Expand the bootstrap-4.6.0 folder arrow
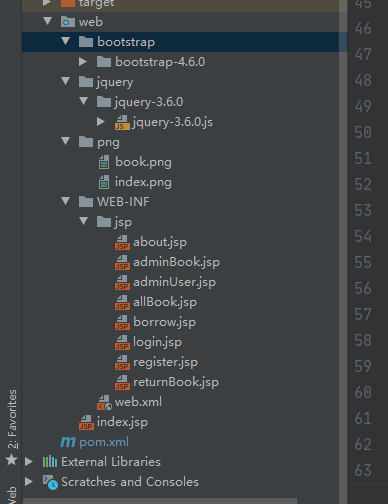The image size is (388, 504). pos(83,61)
